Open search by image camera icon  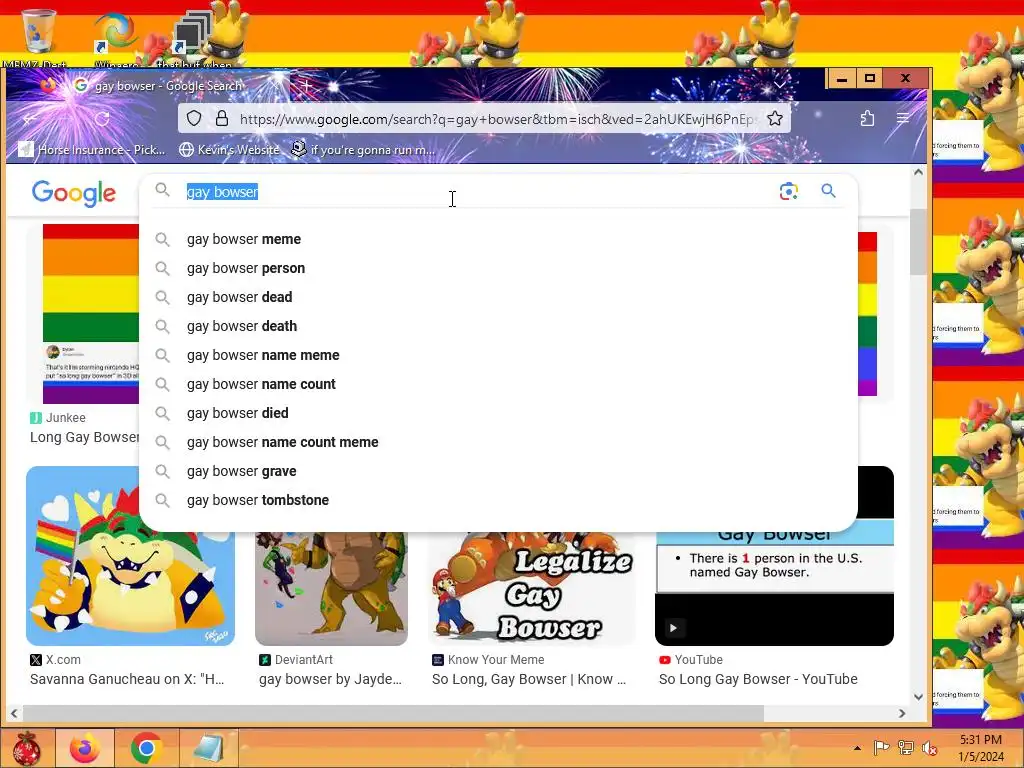pyautogui.click(x=788, y=191)
